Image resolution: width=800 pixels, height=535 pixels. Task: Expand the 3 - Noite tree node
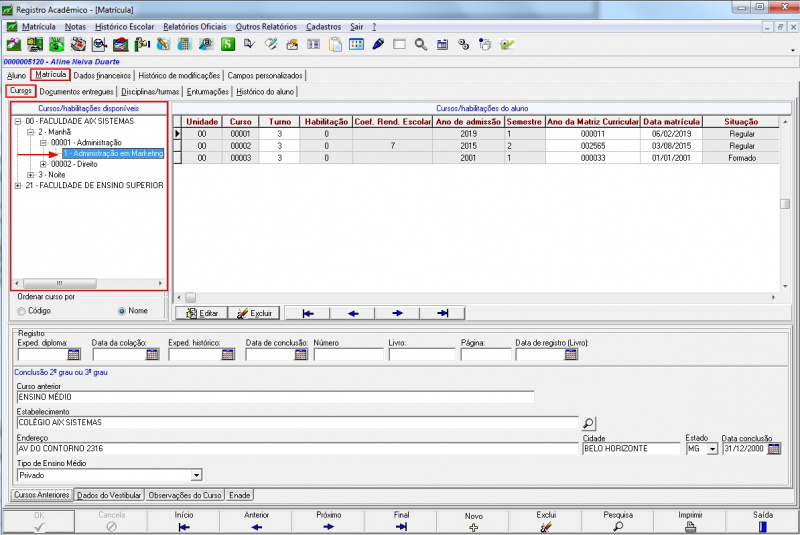(x=30, y=175)
